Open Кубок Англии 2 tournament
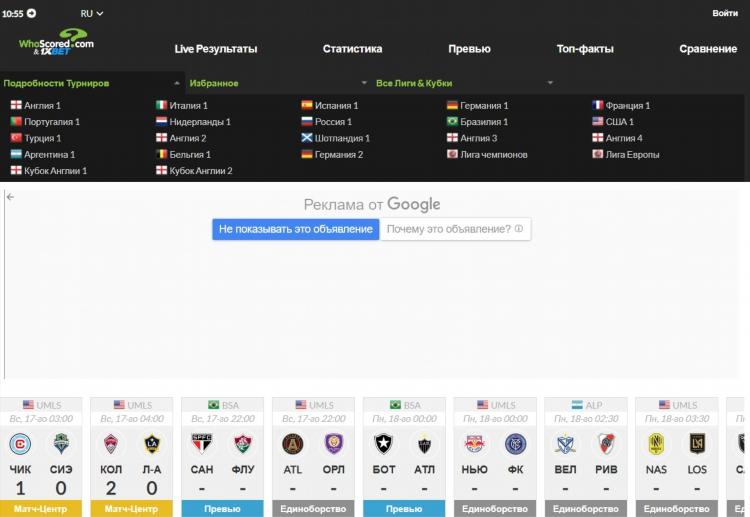The width and height of the screenshot is (750, 517). 194,170
